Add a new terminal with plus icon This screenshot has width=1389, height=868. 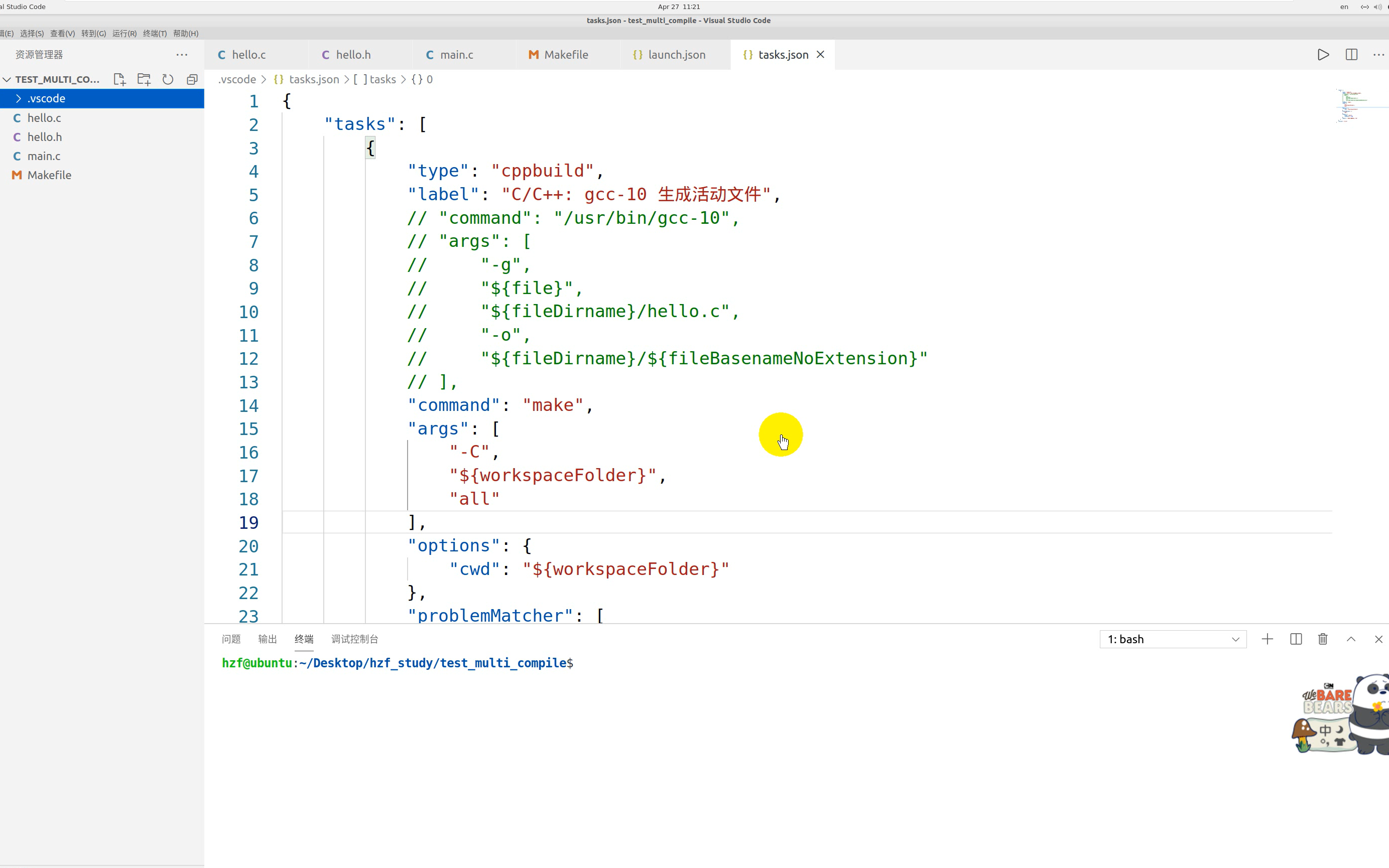click(1268, 639)
